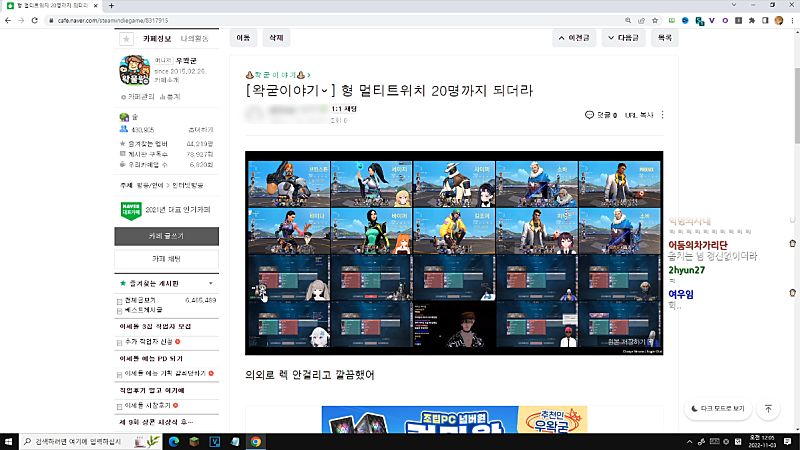800x450 pixels.
Task: Copy the post link with URL 복사
Action: (x=639, y=115)
